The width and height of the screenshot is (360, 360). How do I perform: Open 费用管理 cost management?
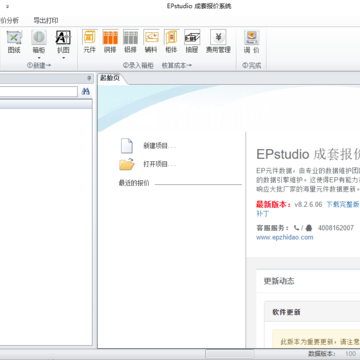218,42
